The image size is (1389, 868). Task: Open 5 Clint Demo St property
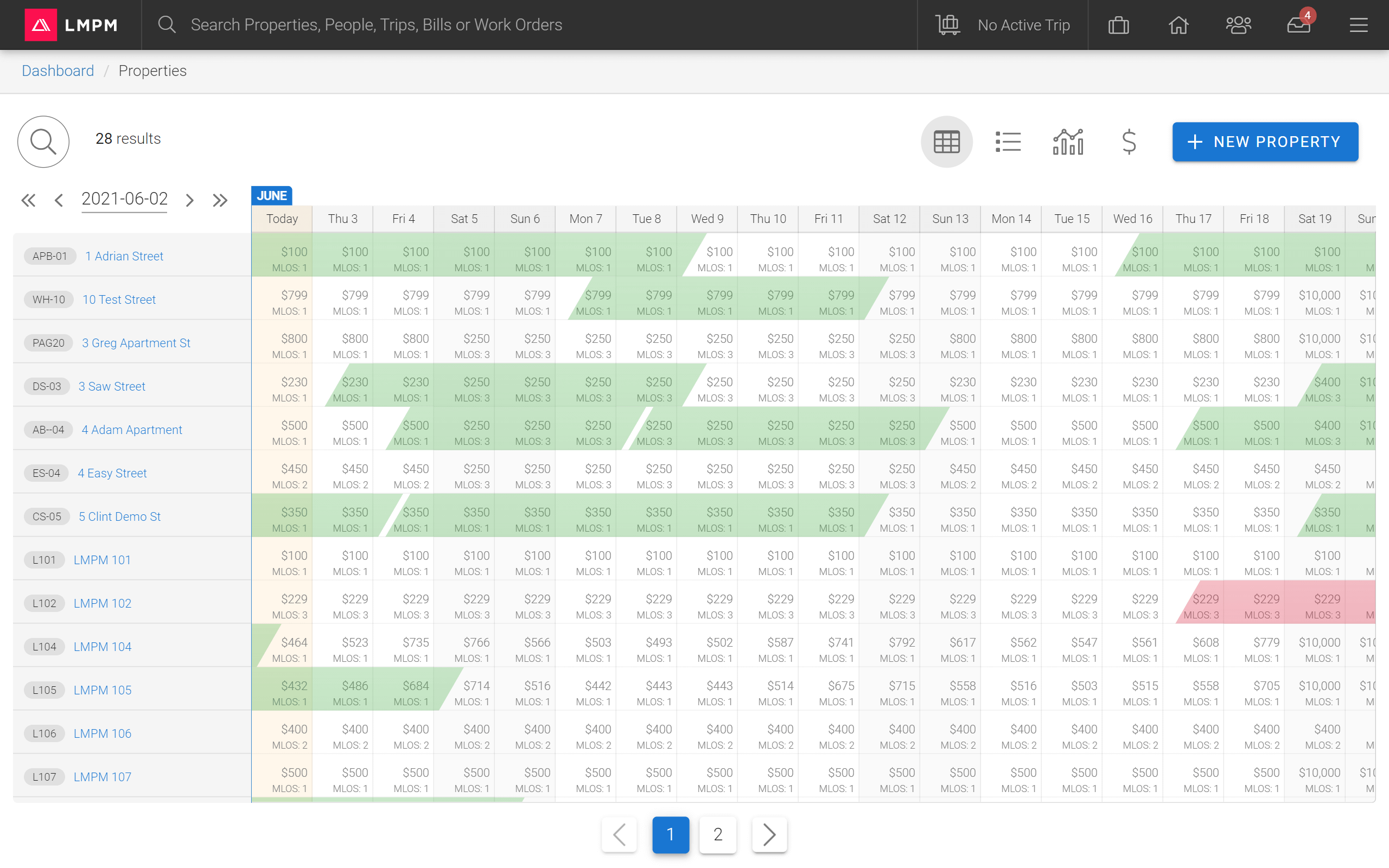pyautogui.click(x=119, y=516)
